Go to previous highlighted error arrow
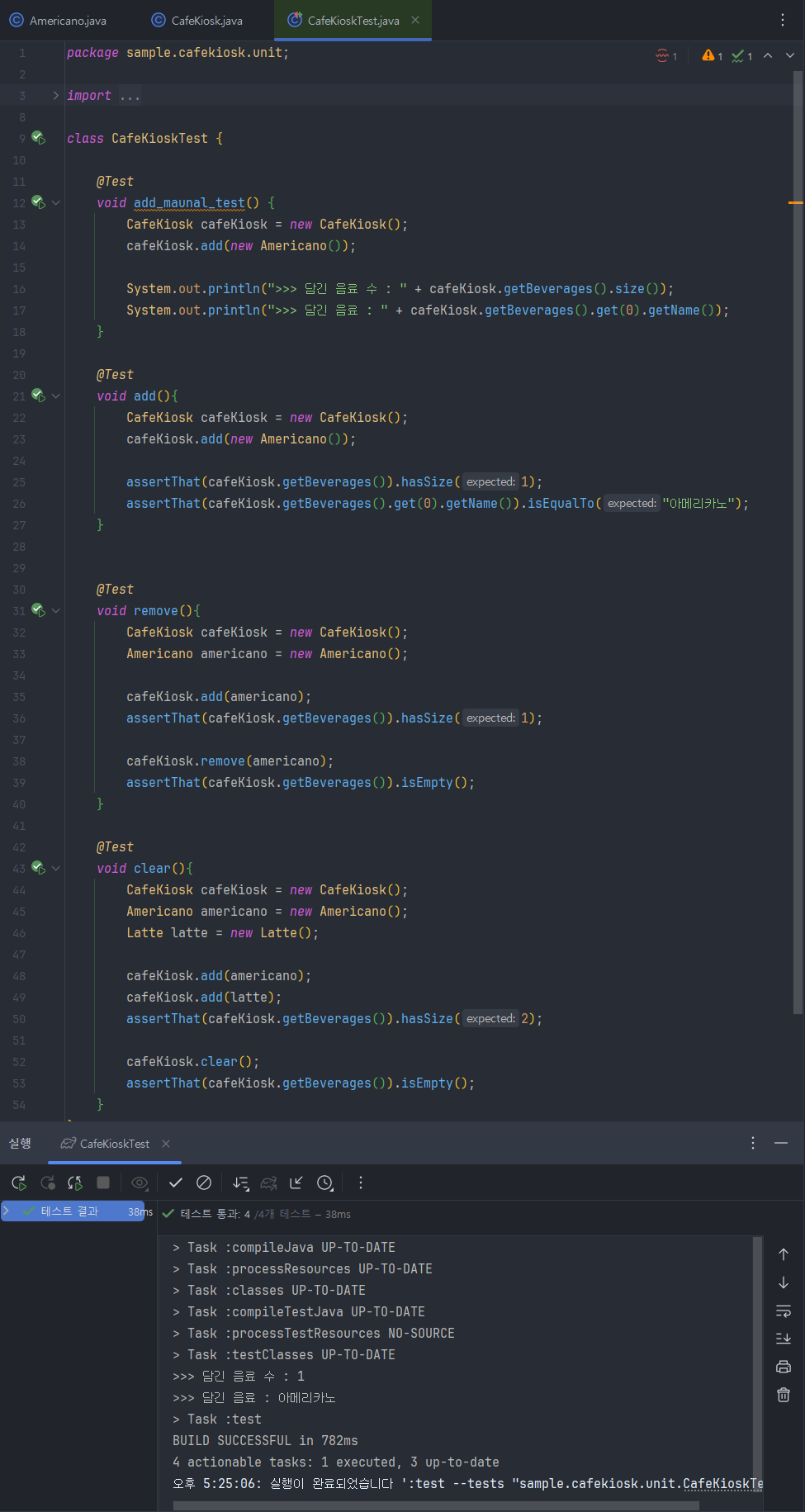This screenshot has height=1512, width=805. pyautogui.click(x=768, y=55)
